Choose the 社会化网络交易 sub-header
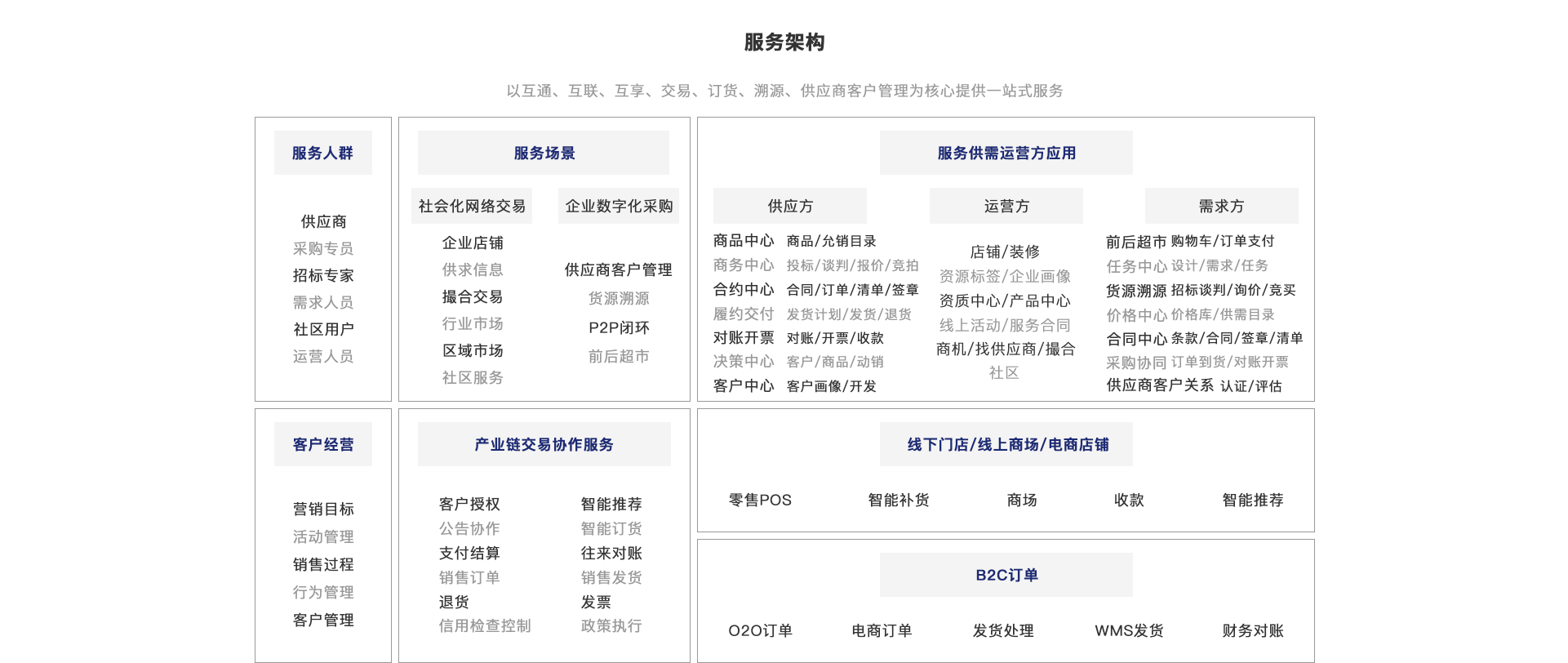 472,206
